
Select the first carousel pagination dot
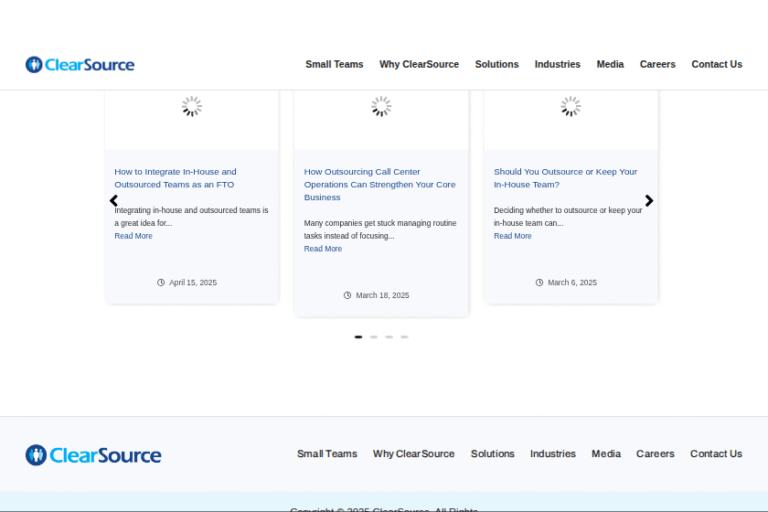click(358, 337)
